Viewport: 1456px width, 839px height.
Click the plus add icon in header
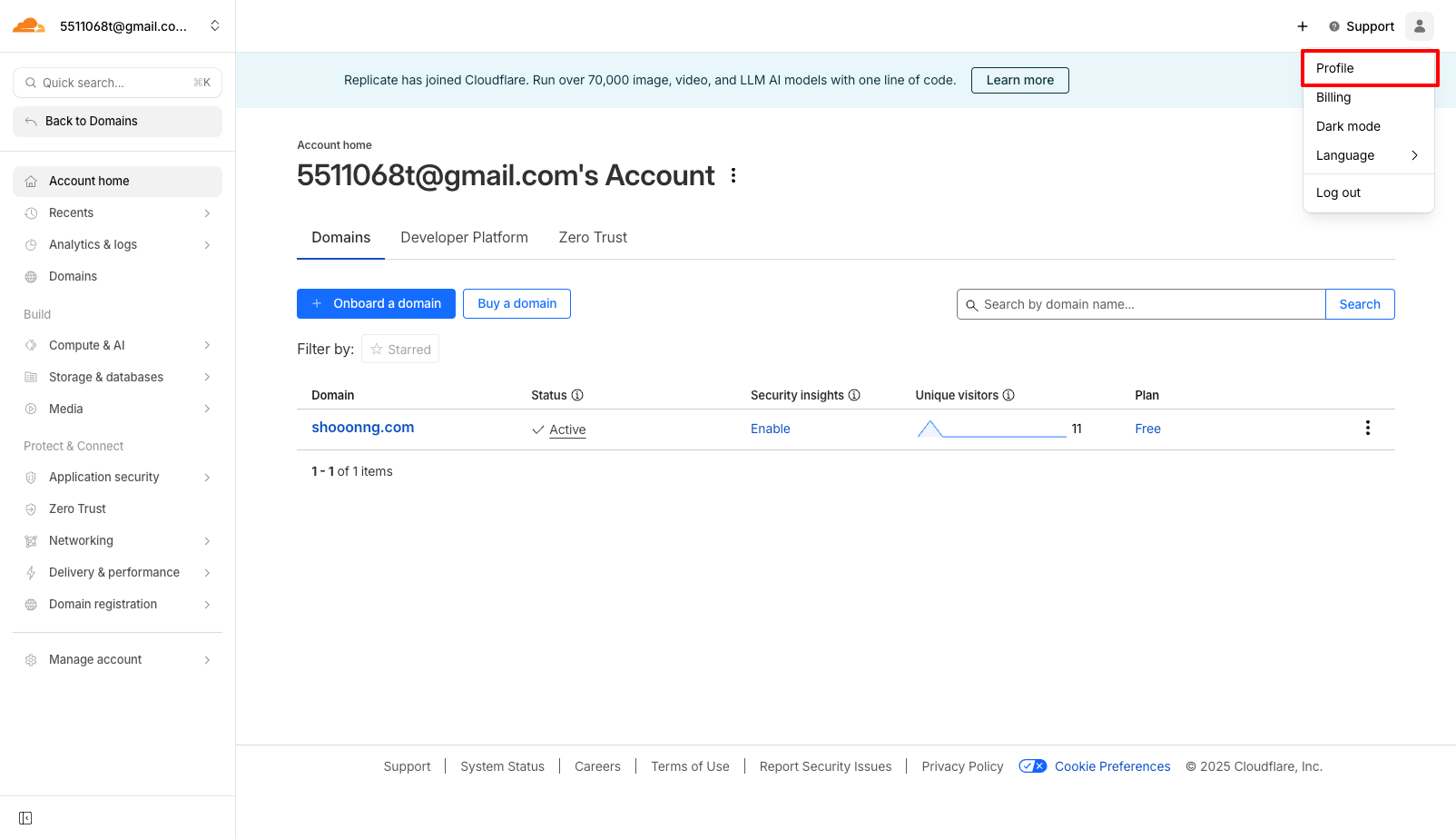pyautogui.click(x=1303, y=26)
